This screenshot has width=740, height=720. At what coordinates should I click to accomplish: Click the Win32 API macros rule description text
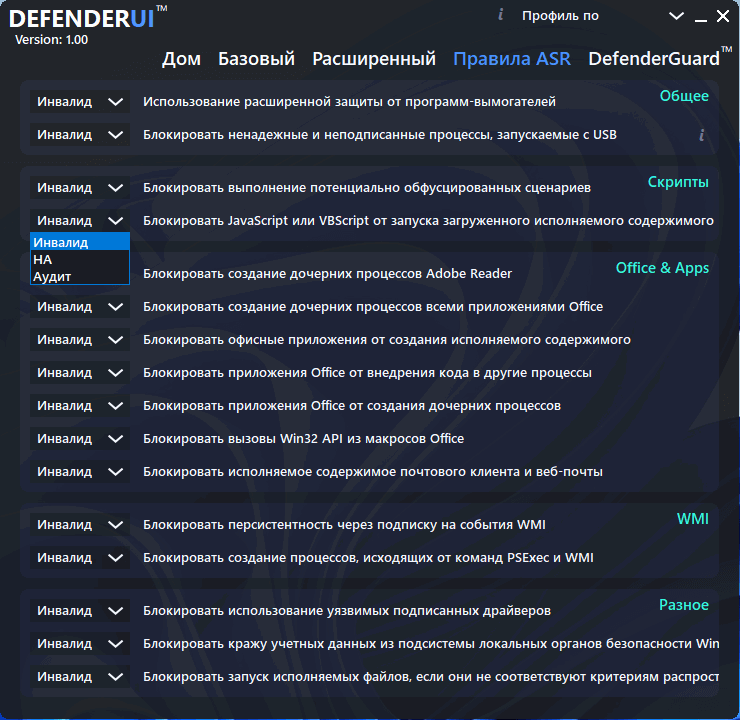pos(303,439)
